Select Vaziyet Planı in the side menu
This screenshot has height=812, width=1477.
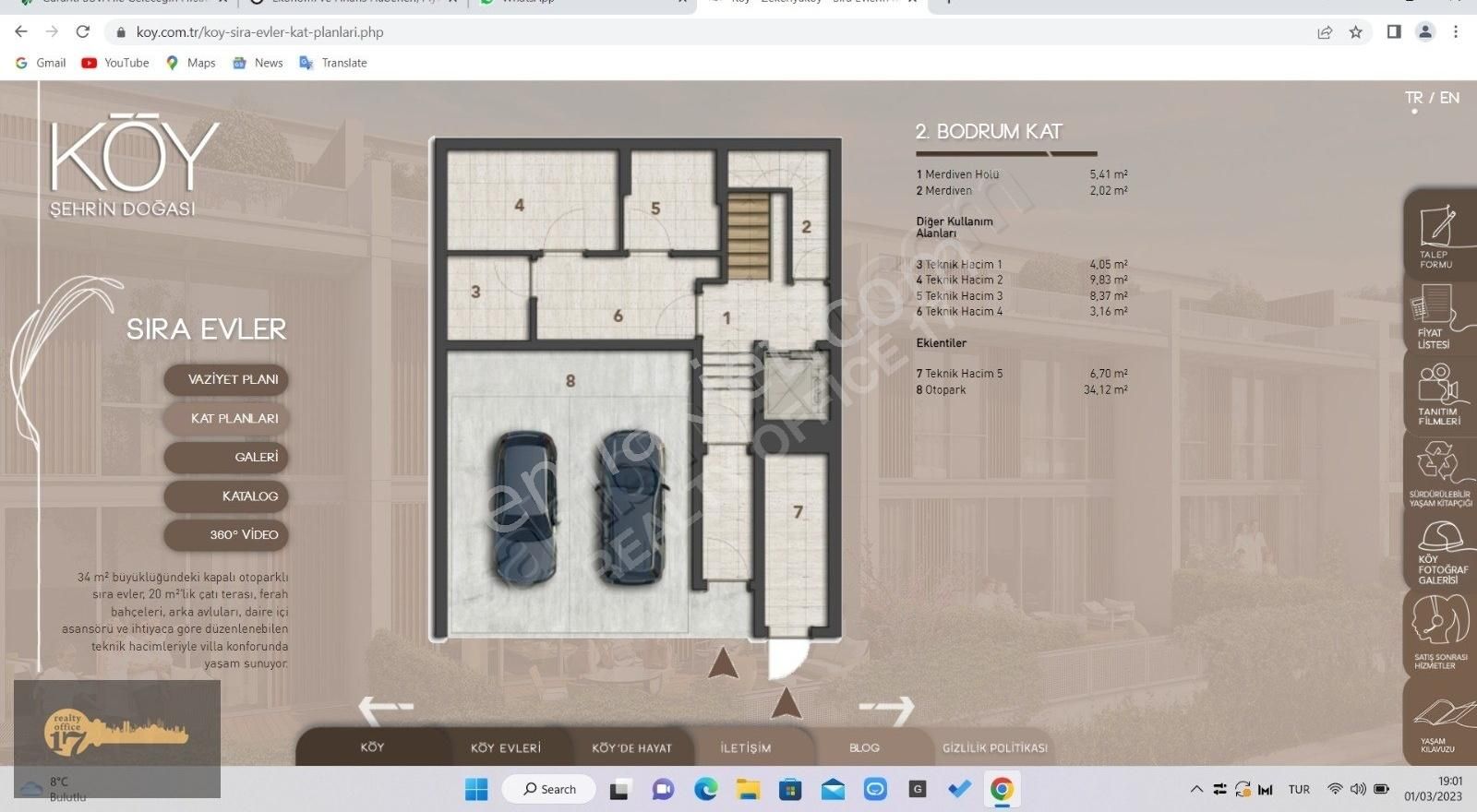point(226,379)
